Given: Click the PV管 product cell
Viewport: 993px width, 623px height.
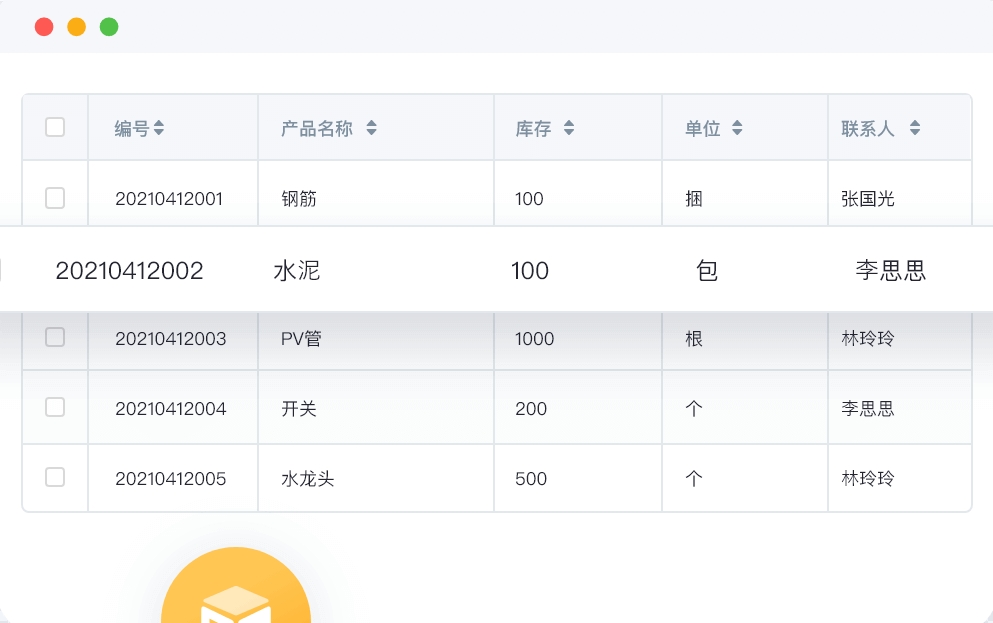Looking at the screenshot, I should click(x=301, y=339).
